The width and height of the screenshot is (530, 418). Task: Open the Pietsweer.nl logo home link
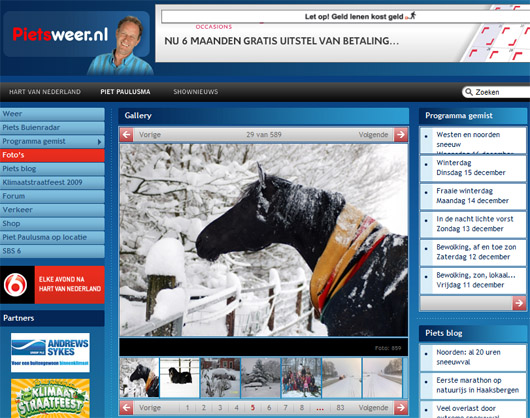[x=61, y=34]
